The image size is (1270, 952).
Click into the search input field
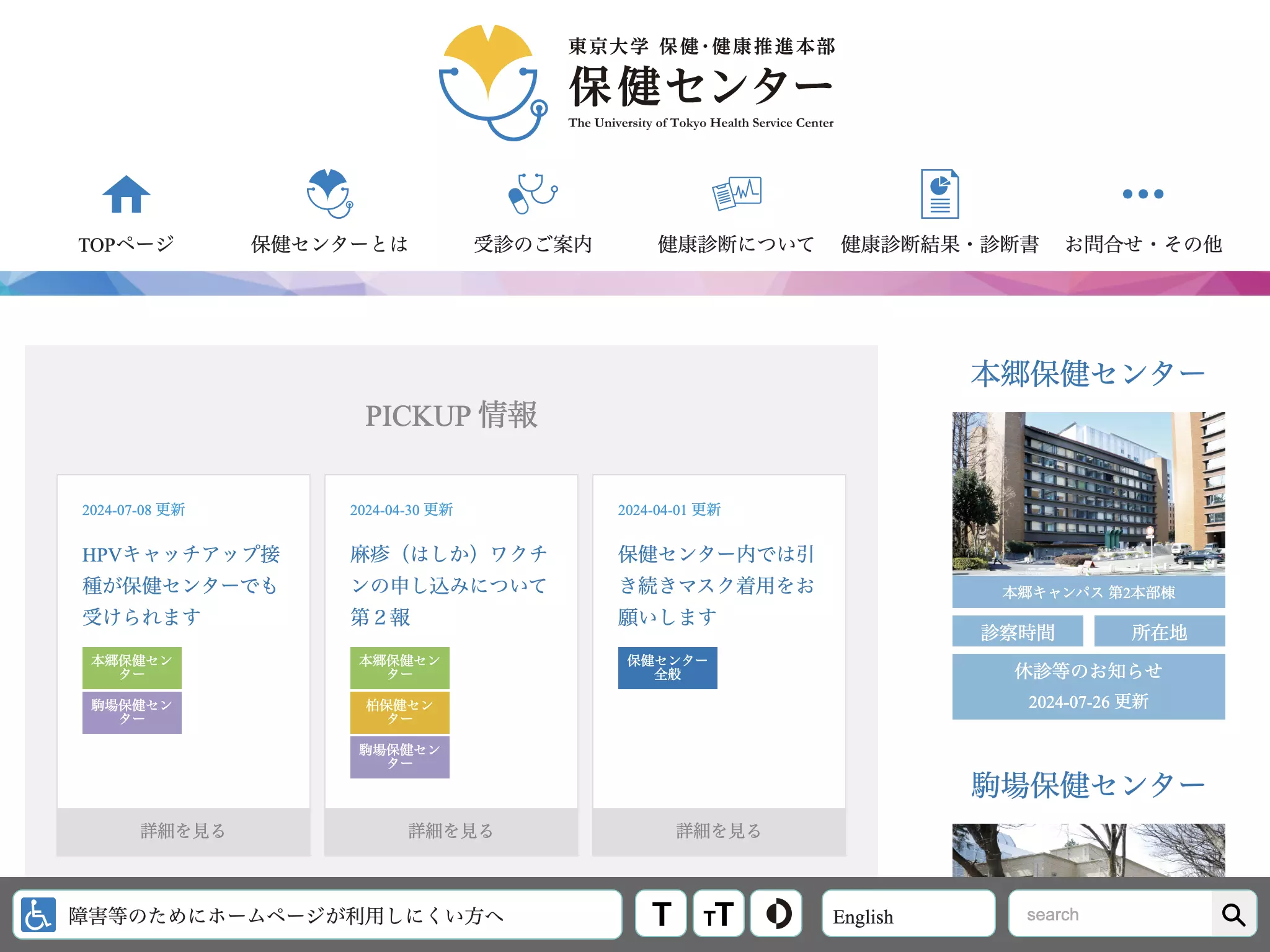(x=1111, y=914)
